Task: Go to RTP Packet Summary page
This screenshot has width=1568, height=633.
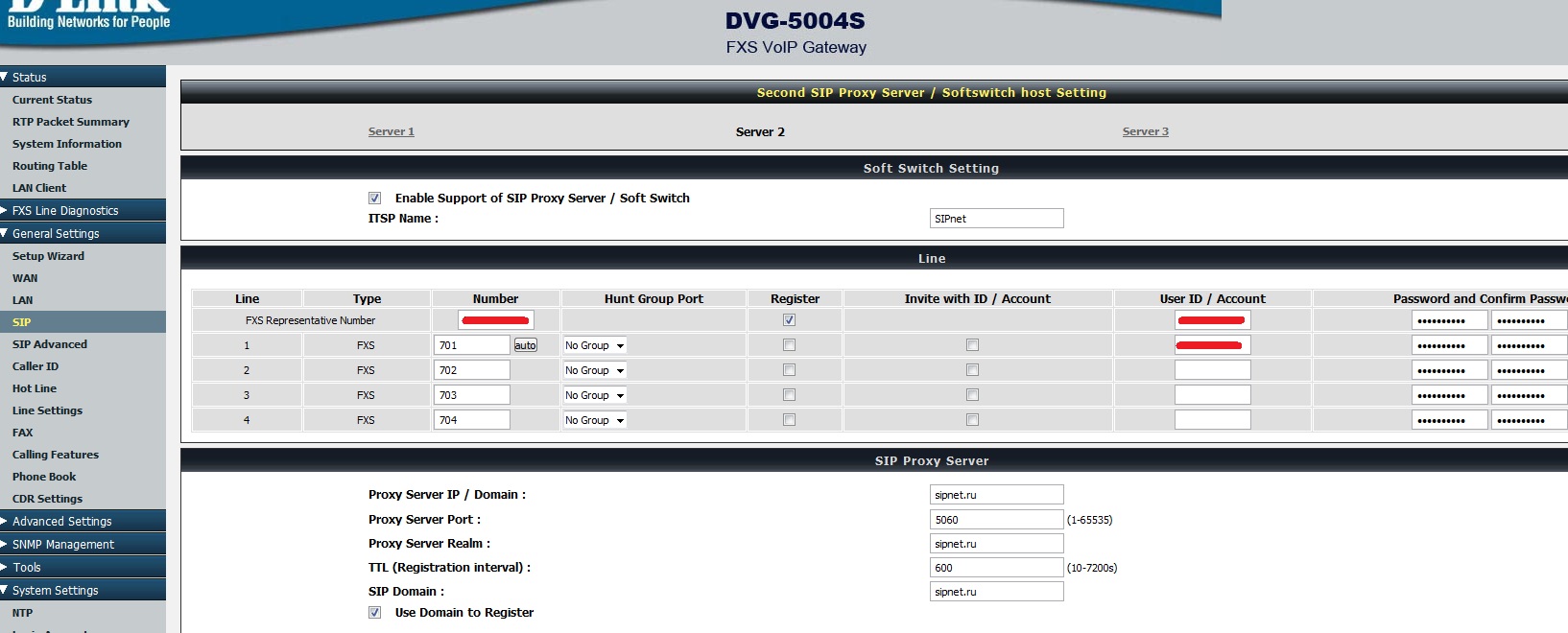Action: 70,122
